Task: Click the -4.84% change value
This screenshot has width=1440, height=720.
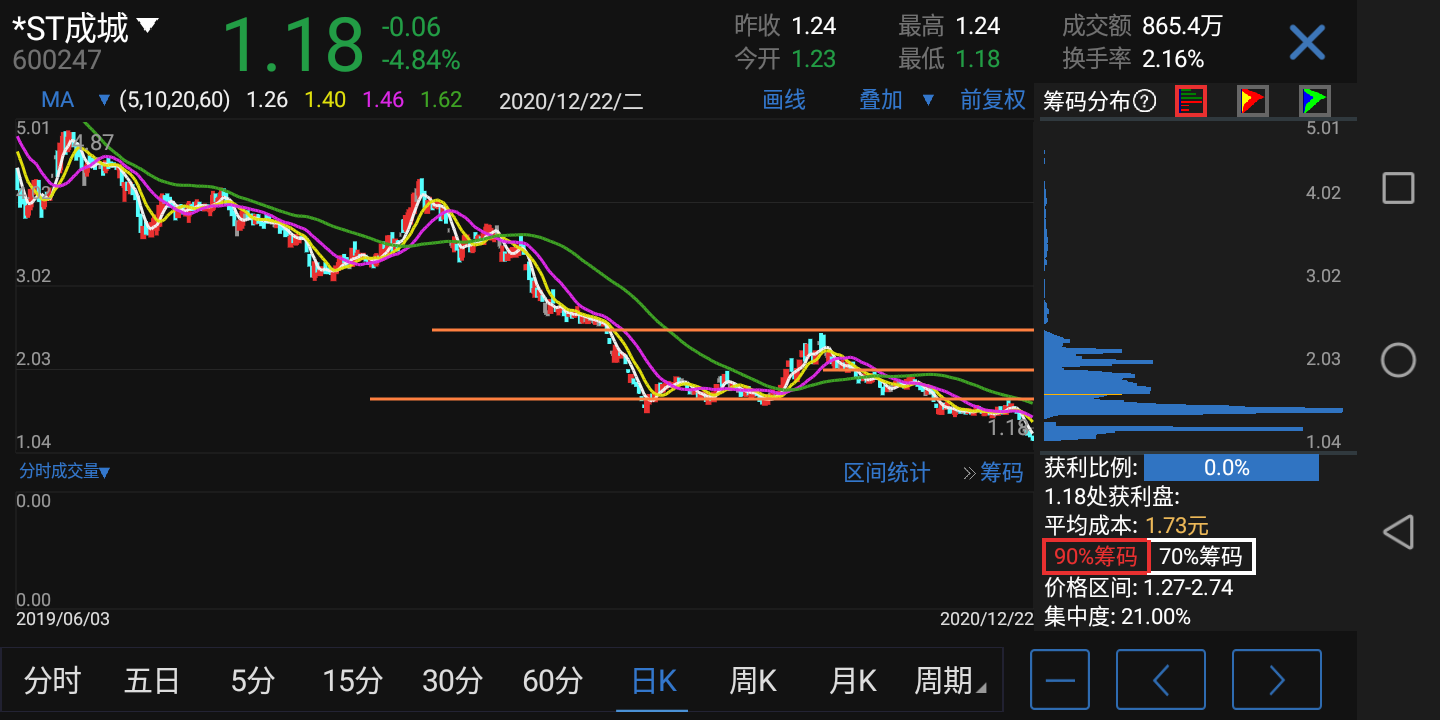Action: point(420,60)
